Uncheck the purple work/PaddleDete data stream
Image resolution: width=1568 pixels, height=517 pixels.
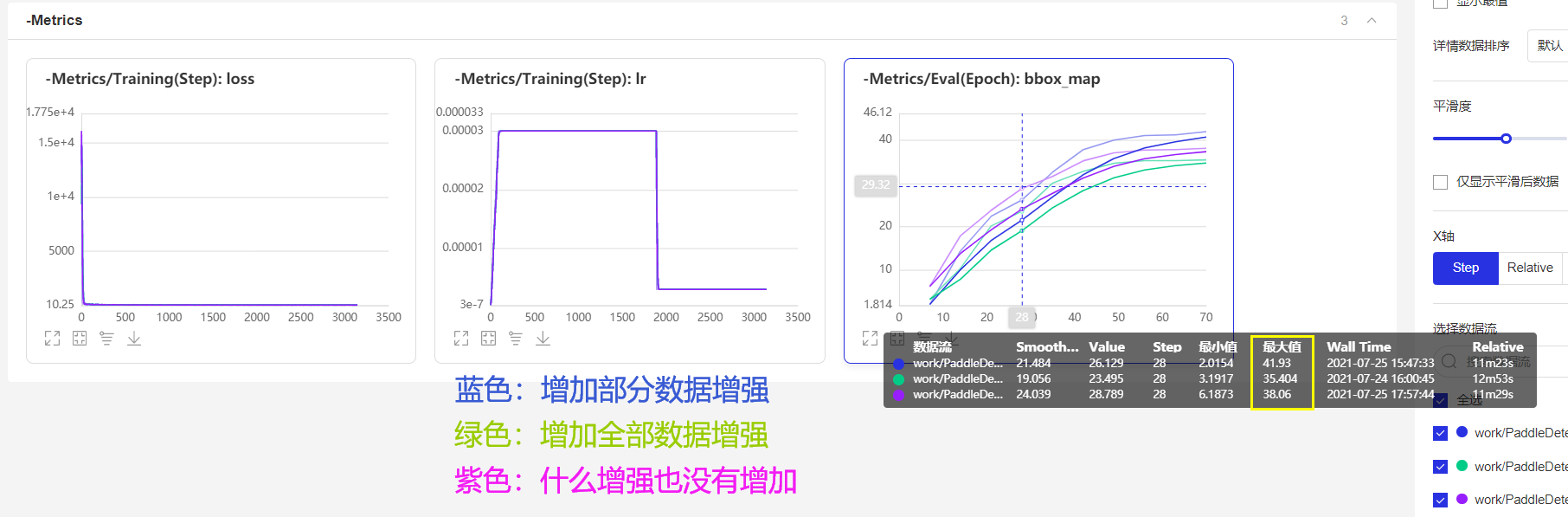(1441, 500)
